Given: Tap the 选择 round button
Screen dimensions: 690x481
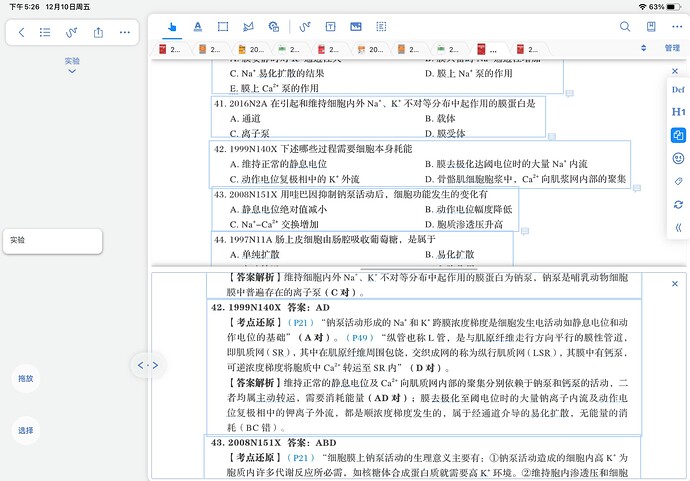Looking at the screenshot, I should pyautogui.click(x=26, y=430).
